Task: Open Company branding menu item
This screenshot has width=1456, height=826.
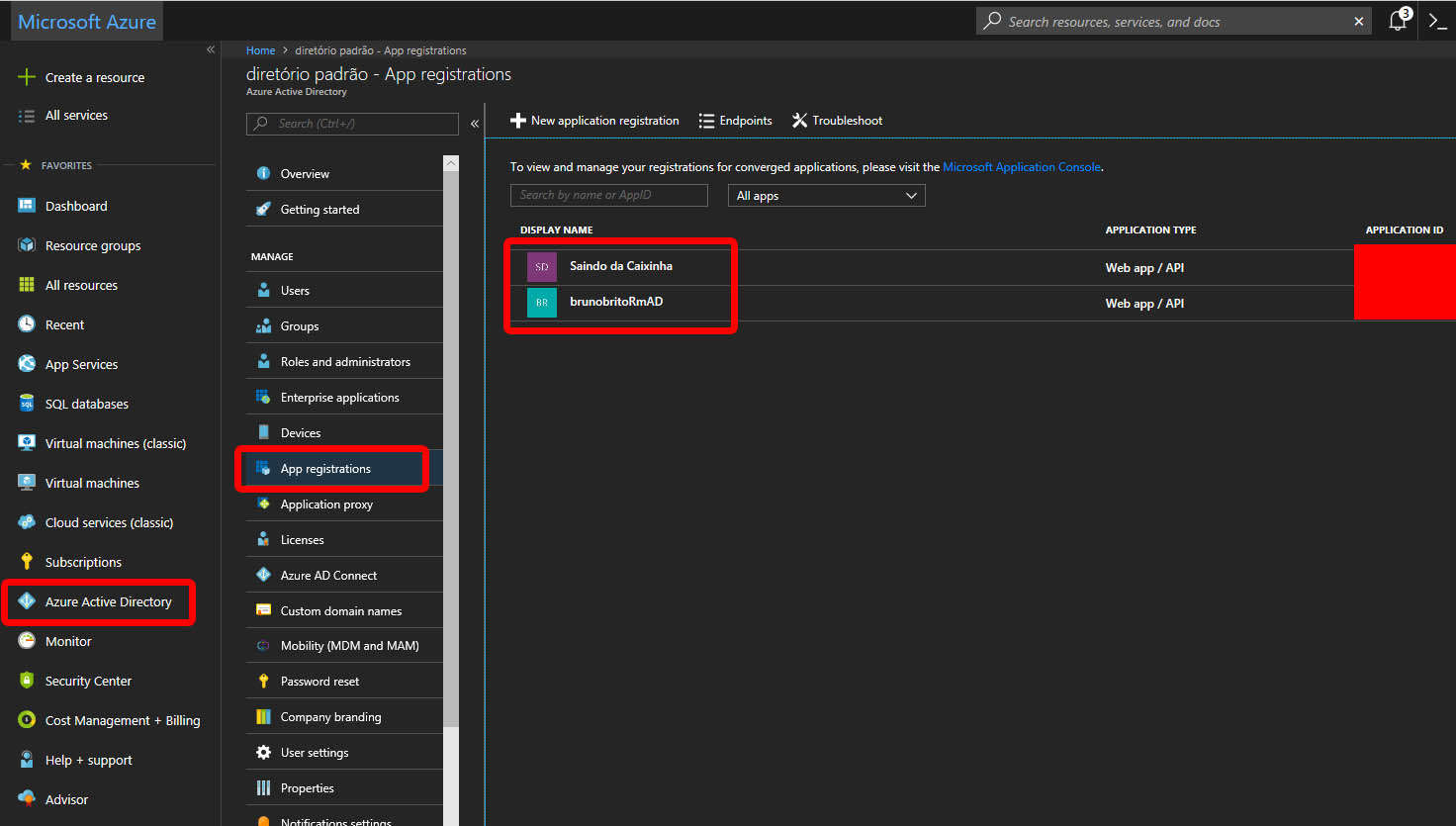Action: tap(344, 717)
